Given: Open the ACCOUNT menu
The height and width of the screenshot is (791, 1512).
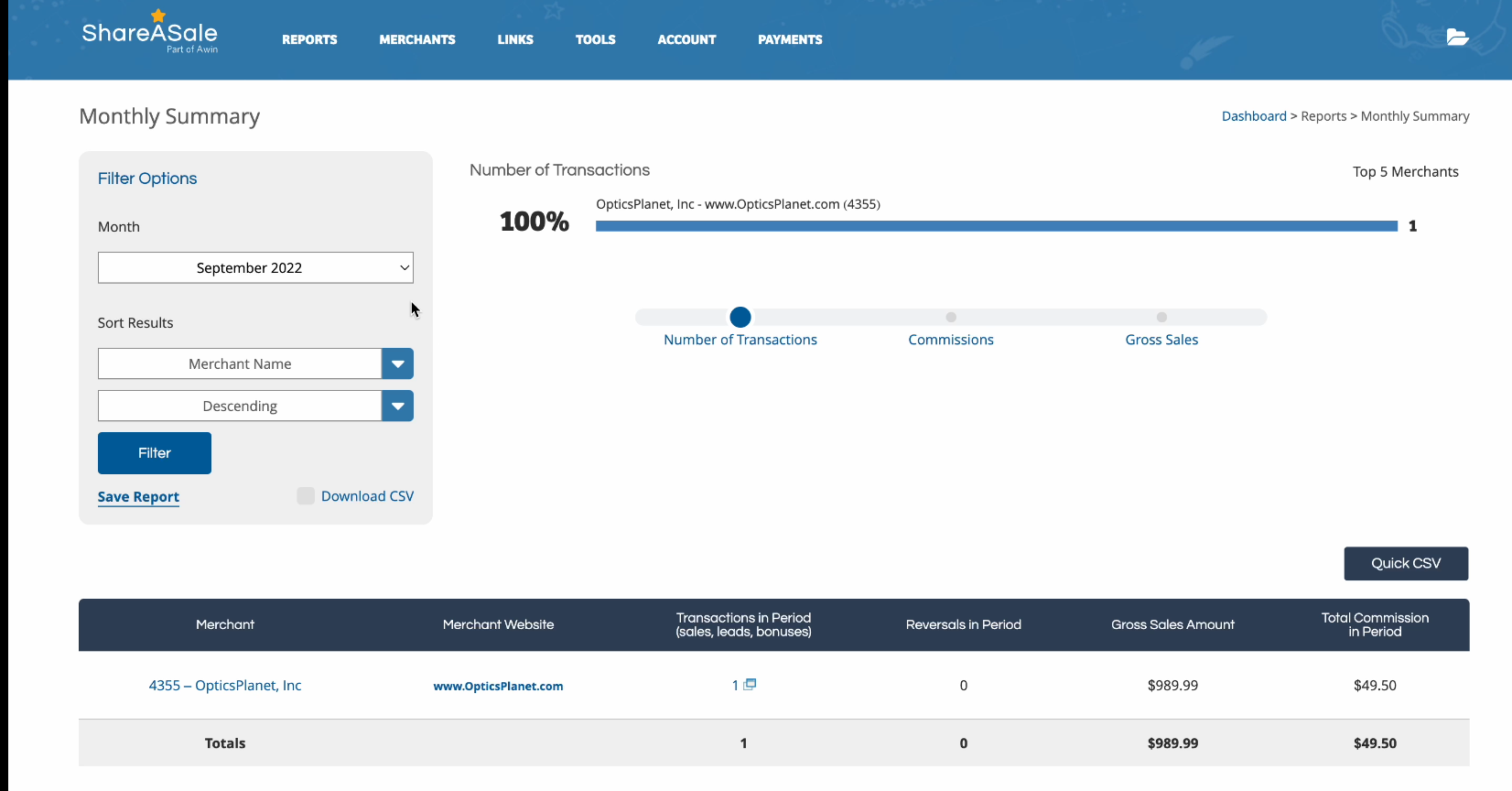Looking at the screenshot, I should pos(686,39).
